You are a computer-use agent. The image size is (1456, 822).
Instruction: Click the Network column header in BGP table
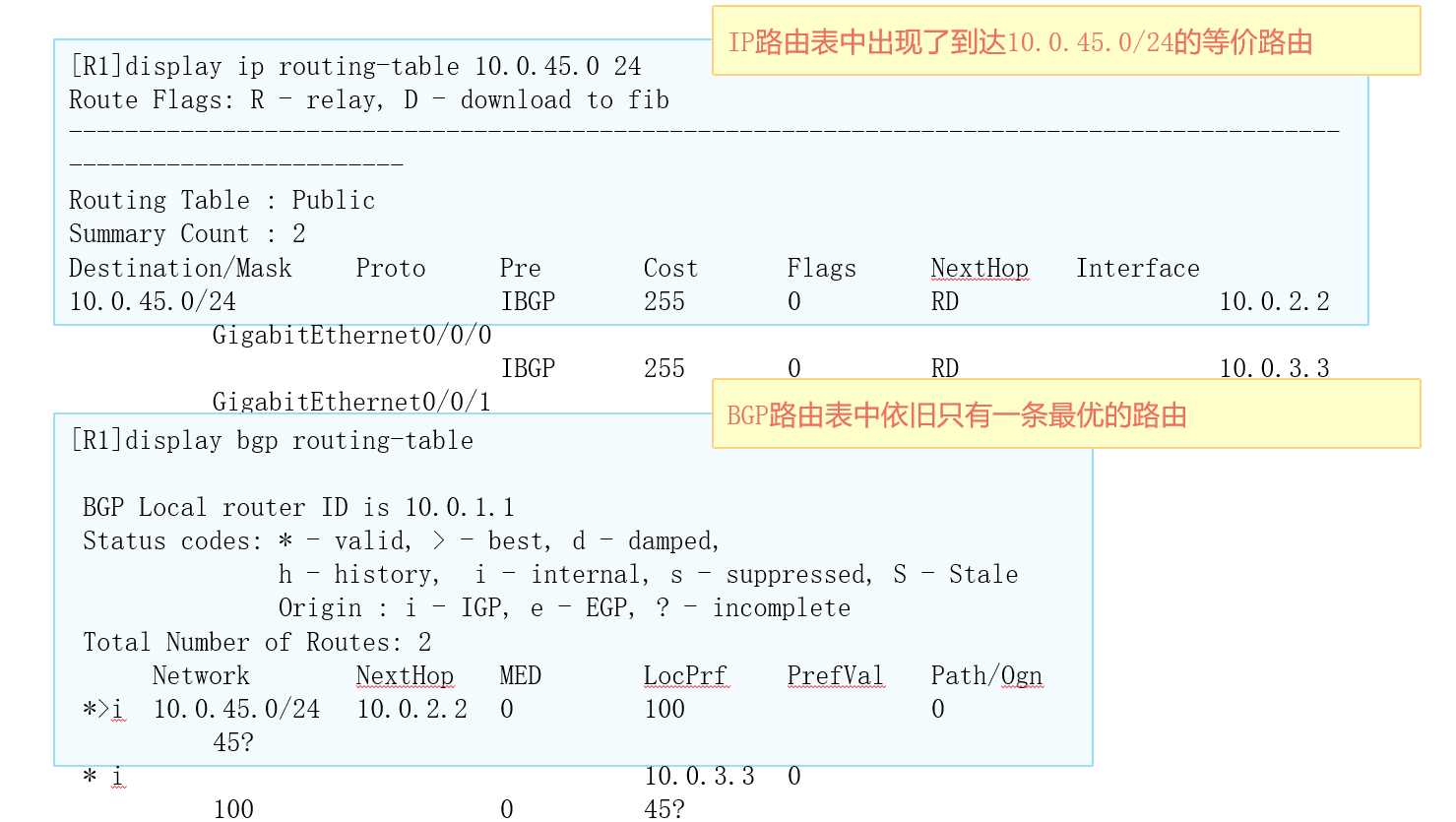[x=201, y=676]
